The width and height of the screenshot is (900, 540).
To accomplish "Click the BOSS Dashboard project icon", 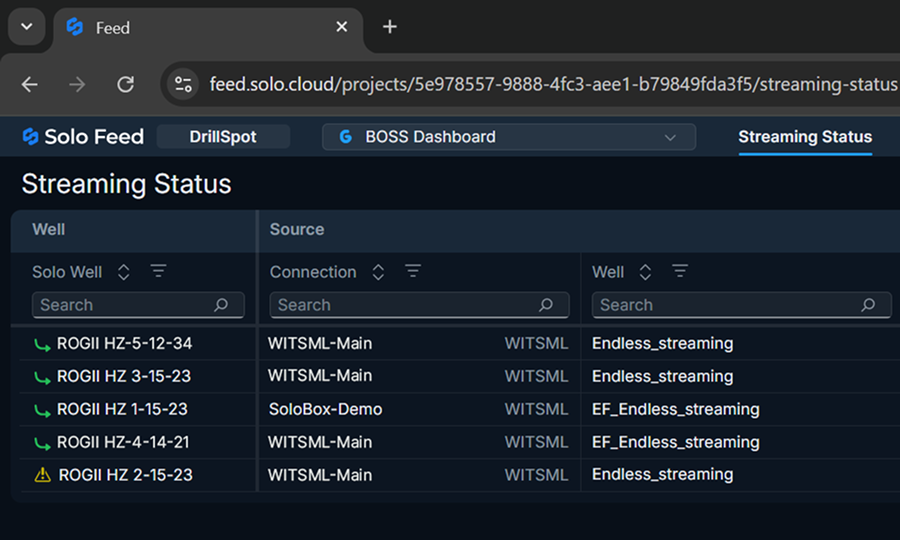I will tap(346, 137).
